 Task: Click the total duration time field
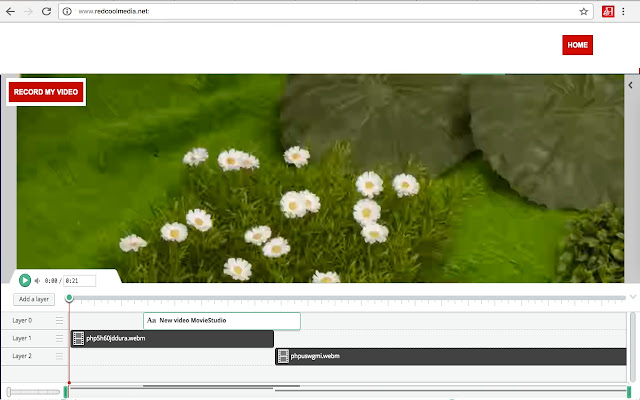80,281
